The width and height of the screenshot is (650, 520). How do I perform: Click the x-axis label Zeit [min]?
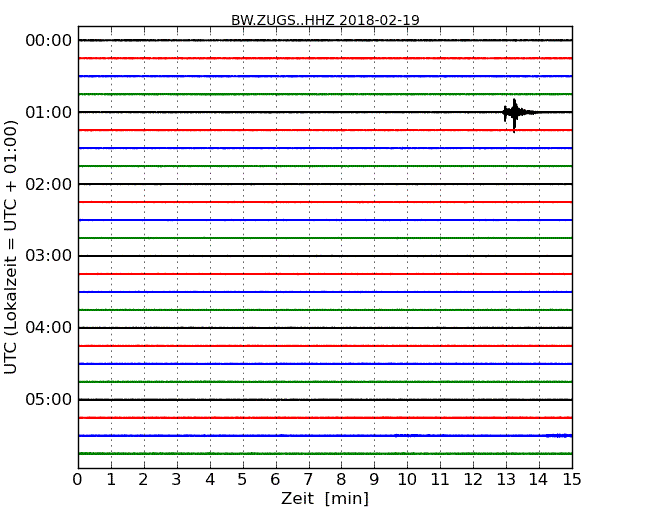325,498
